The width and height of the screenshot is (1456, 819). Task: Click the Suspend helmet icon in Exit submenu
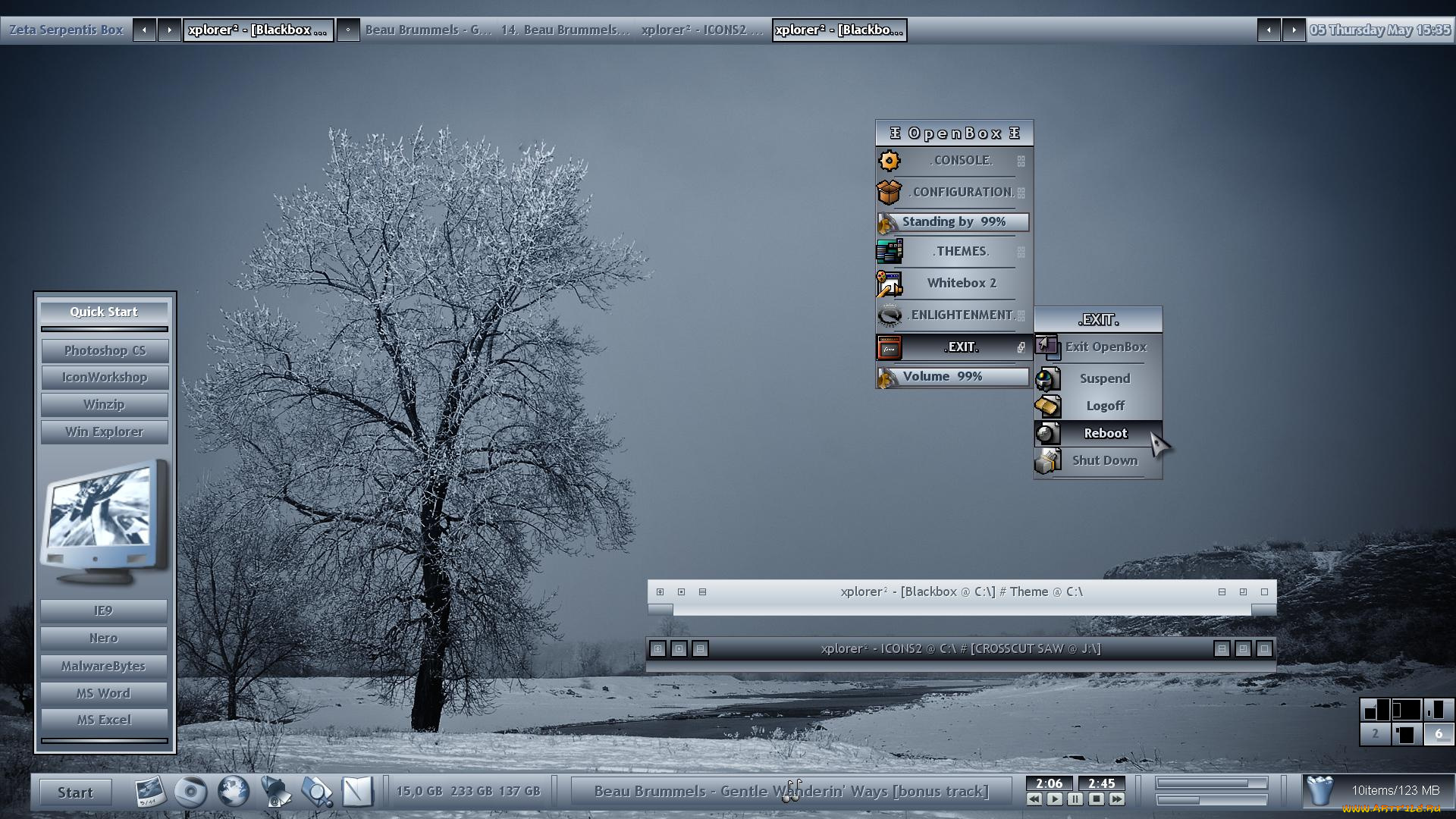(x=1048, y=378)
